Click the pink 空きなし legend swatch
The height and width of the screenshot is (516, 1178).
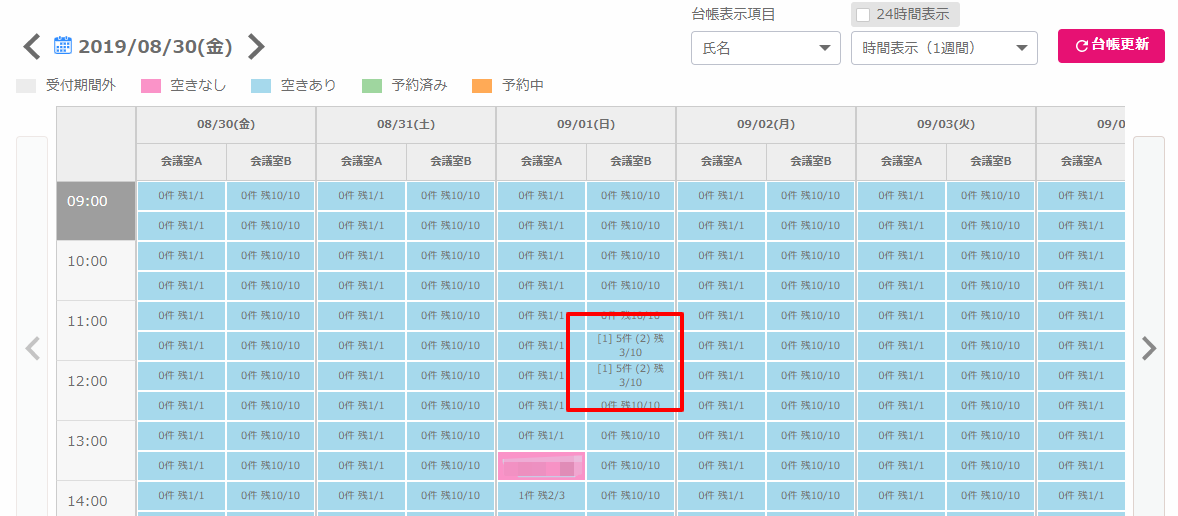[x=151, y=86]
